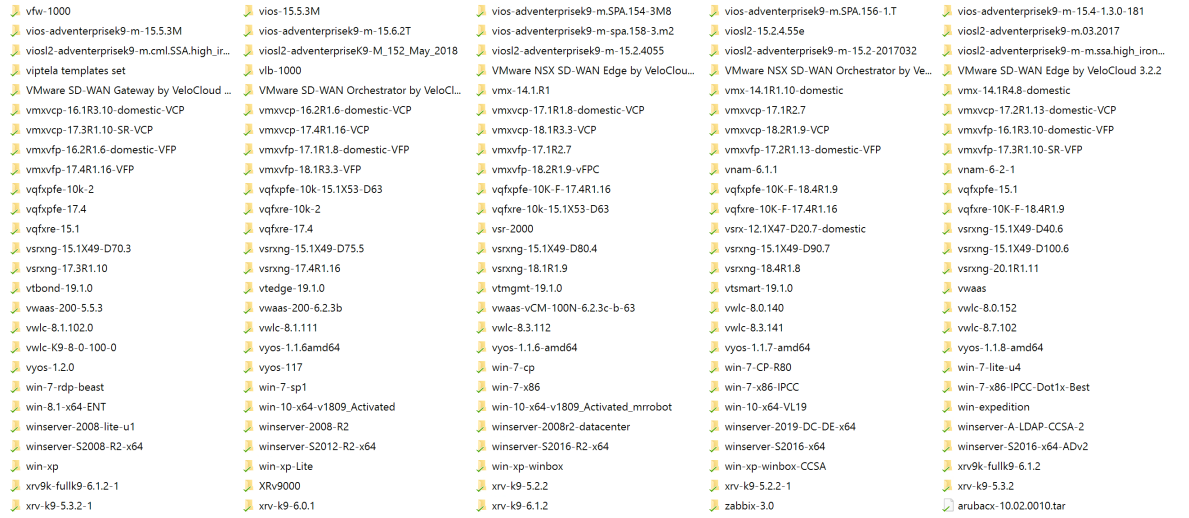1189x518 pixels.
Task: Click 'vqfxpfe-10K-F-18.4R1.9' folder name
Action: (780, 189)
